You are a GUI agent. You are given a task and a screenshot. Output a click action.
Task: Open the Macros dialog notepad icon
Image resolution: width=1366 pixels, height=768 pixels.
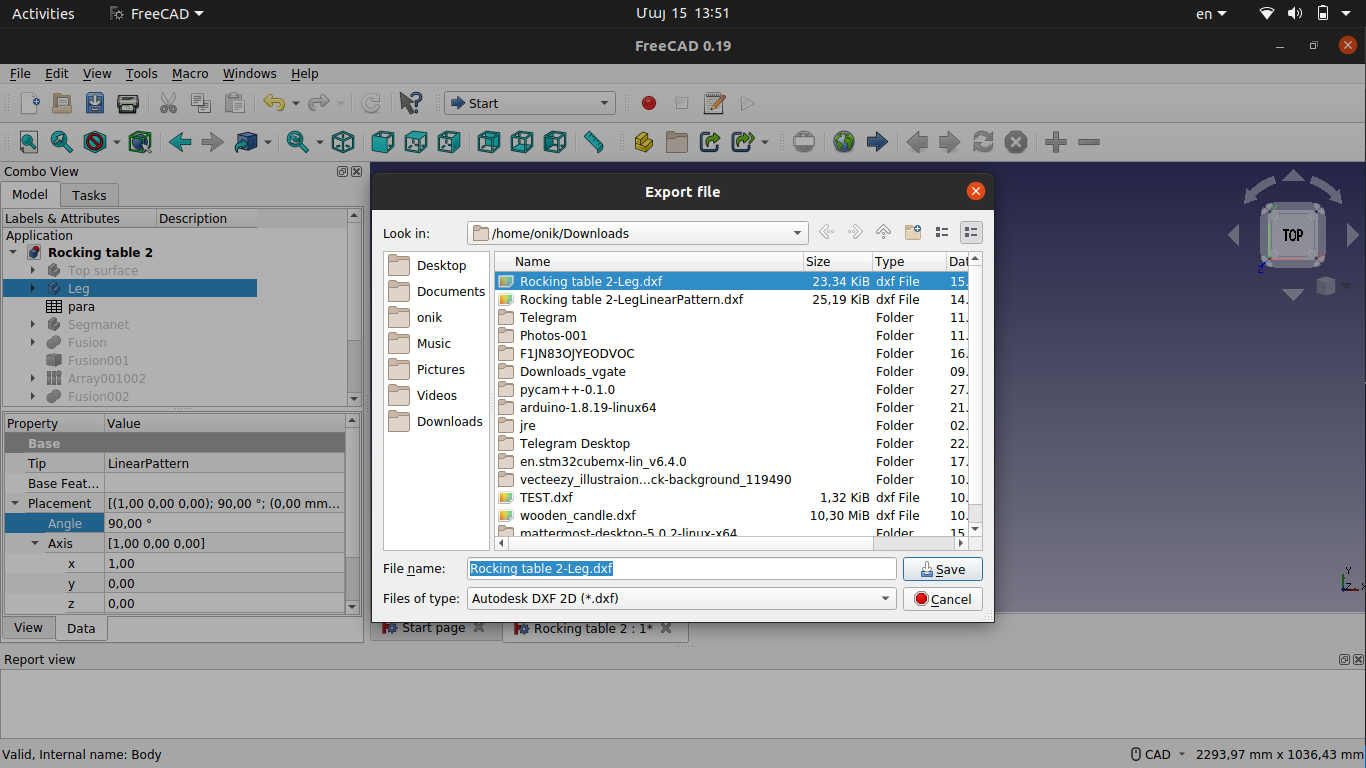714,103
